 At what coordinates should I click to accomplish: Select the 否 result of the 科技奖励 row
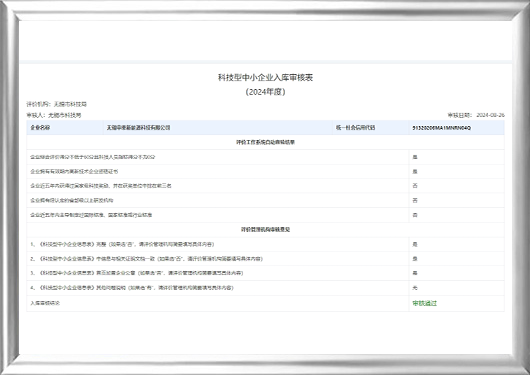415,186
